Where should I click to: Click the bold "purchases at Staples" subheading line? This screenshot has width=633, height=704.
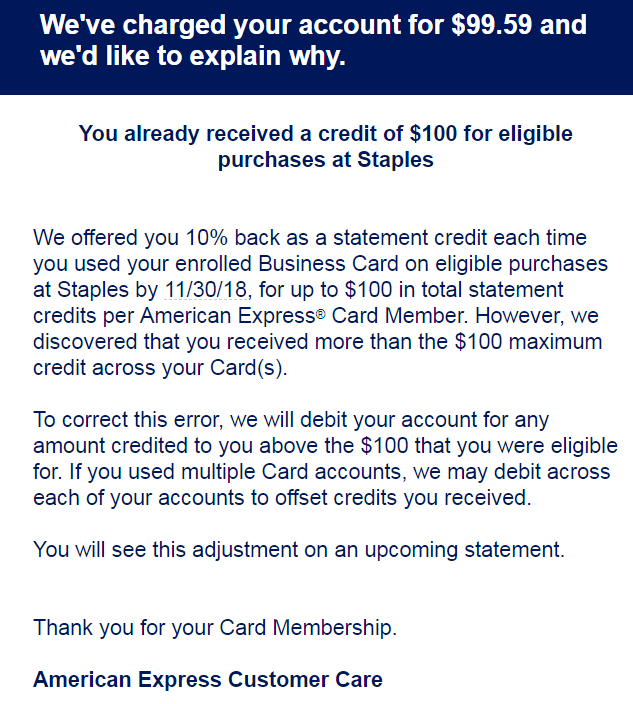click(325, 160)
